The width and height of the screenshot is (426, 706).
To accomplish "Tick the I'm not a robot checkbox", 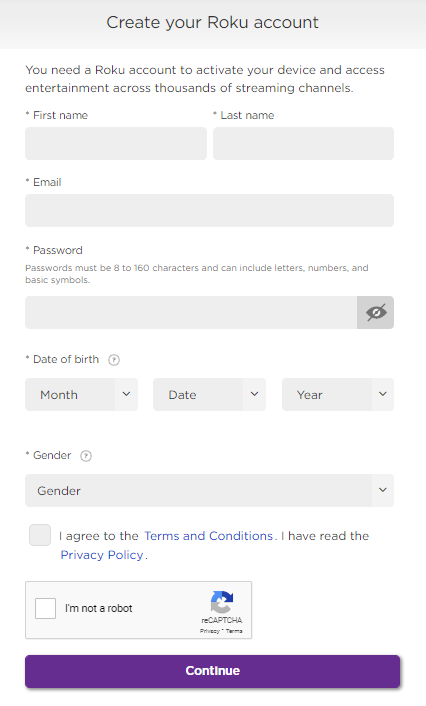I will tap(45, 608).
